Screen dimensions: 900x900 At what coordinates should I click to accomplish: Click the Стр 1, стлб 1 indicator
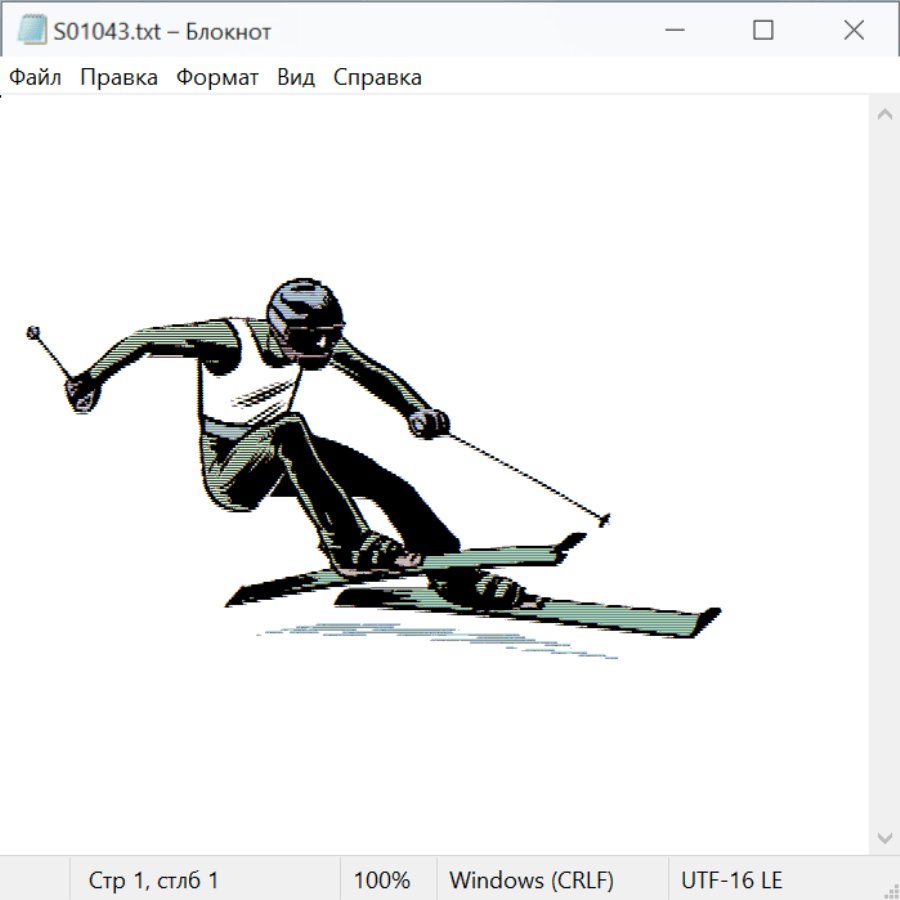(153, 881)
